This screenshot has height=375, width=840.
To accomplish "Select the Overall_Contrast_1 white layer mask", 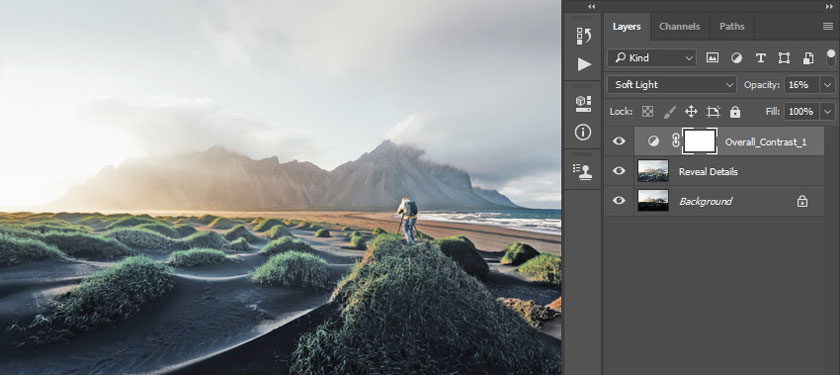I will click(x=700, y=141).
